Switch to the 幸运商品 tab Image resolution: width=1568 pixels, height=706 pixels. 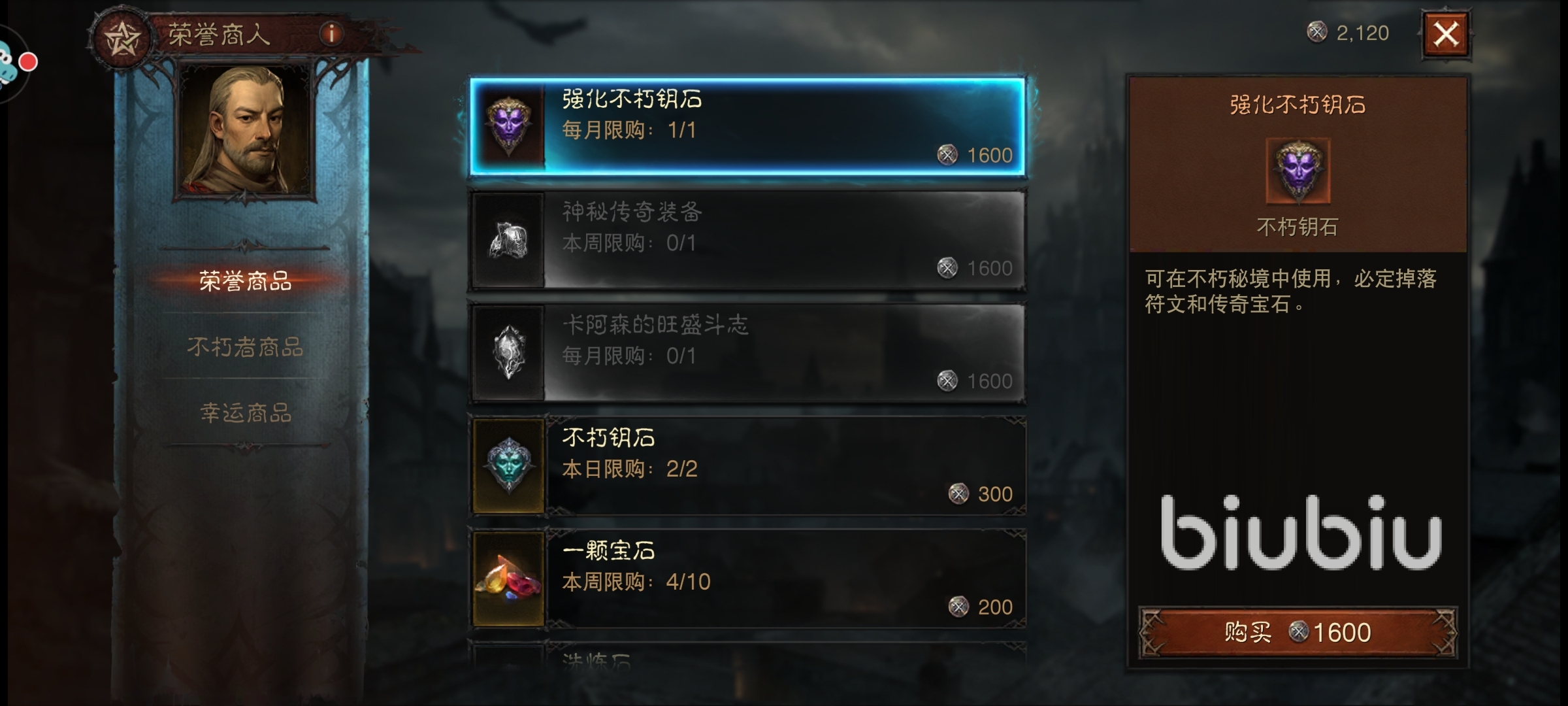[x=245, y=412]
